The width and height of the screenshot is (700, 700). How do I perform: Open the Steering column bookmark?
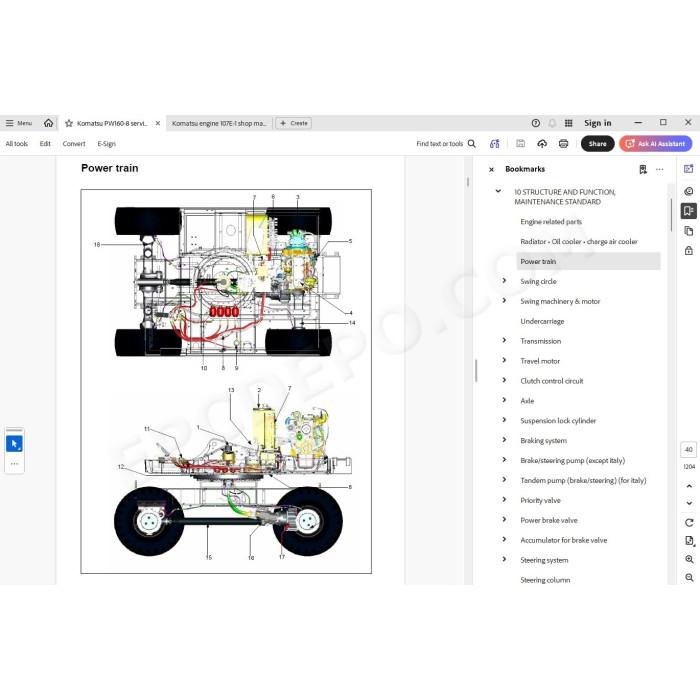coord(545,580)
